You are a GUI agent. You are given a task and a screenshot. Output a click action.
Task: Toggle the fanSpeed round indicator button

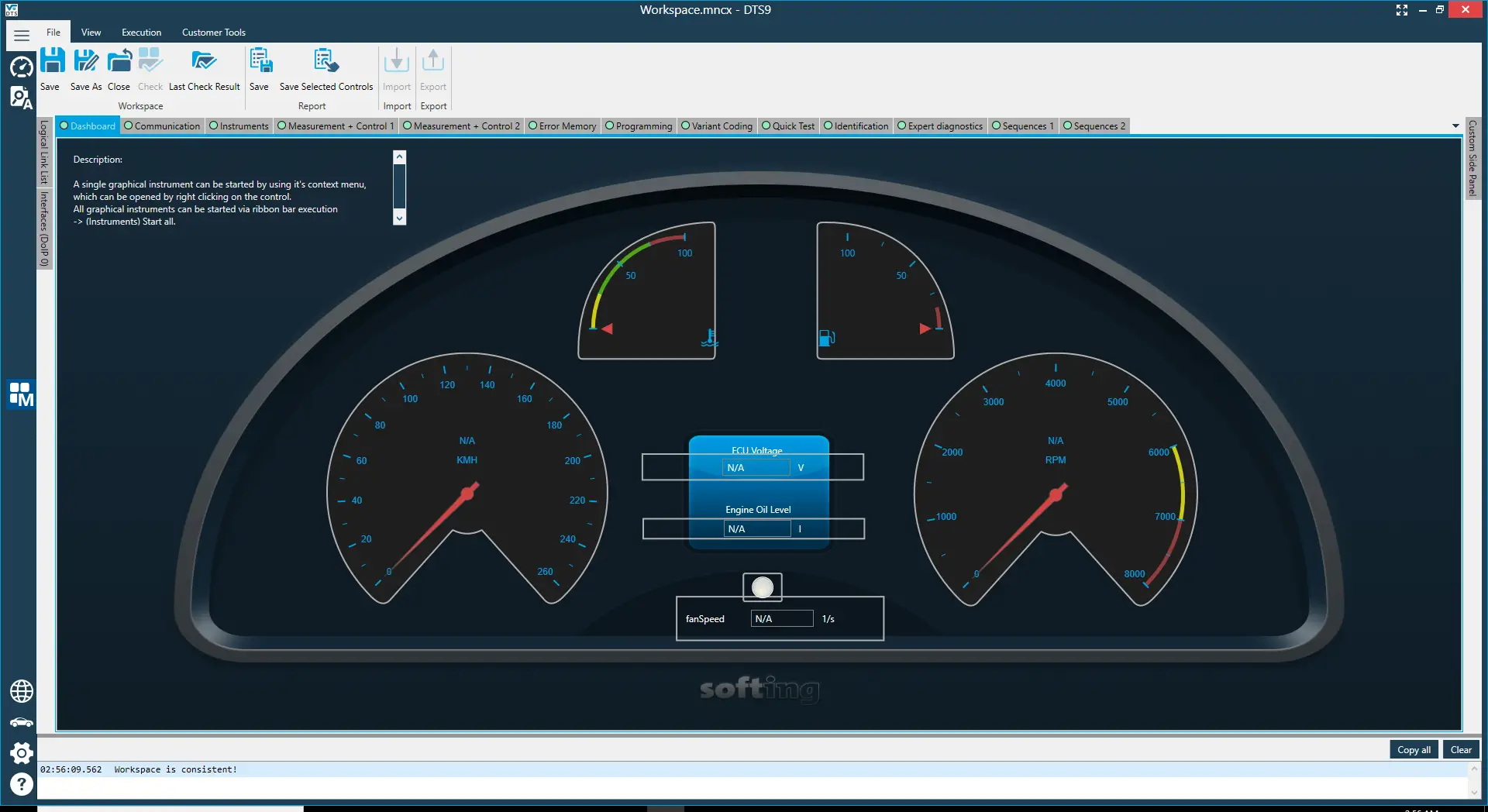762,587
